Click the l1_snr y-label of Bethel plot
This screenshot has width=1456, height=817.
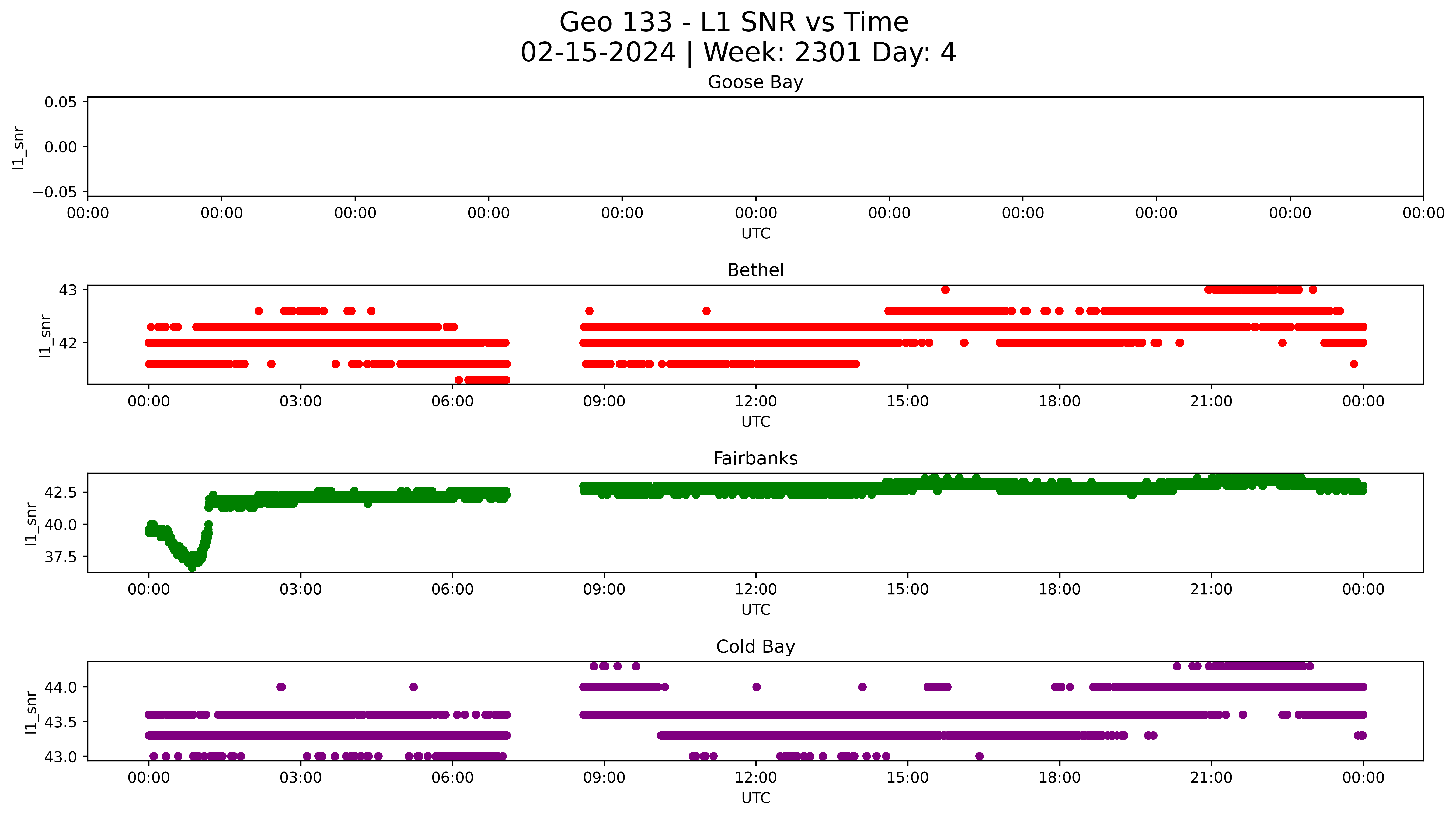coord(45,336)
